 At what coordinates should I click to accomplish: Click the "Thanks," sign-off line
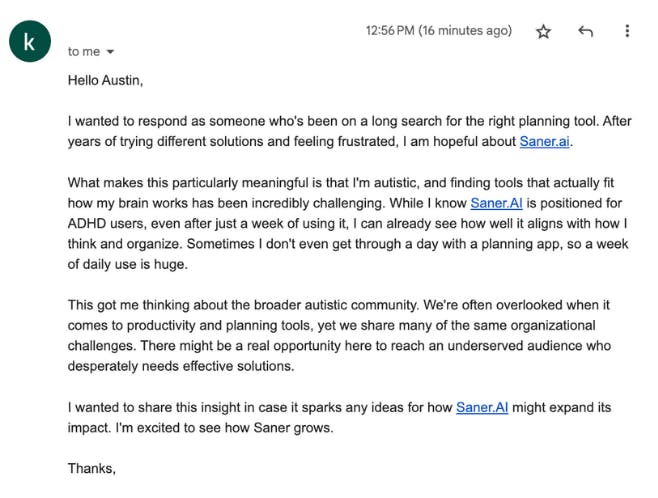92,468
